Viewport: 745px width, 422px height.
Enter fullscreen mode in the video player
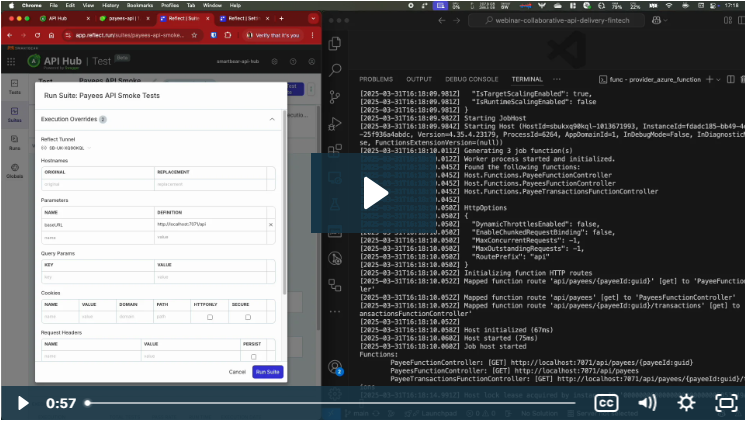[726, 403]
